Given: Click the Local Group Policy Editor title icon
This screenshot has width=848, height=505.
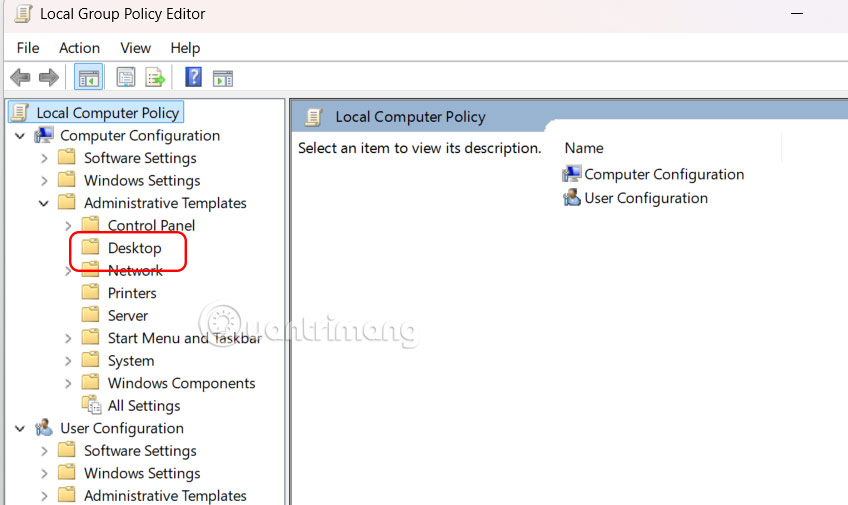Looking at the screenshot, I should [x=23, y=14].
